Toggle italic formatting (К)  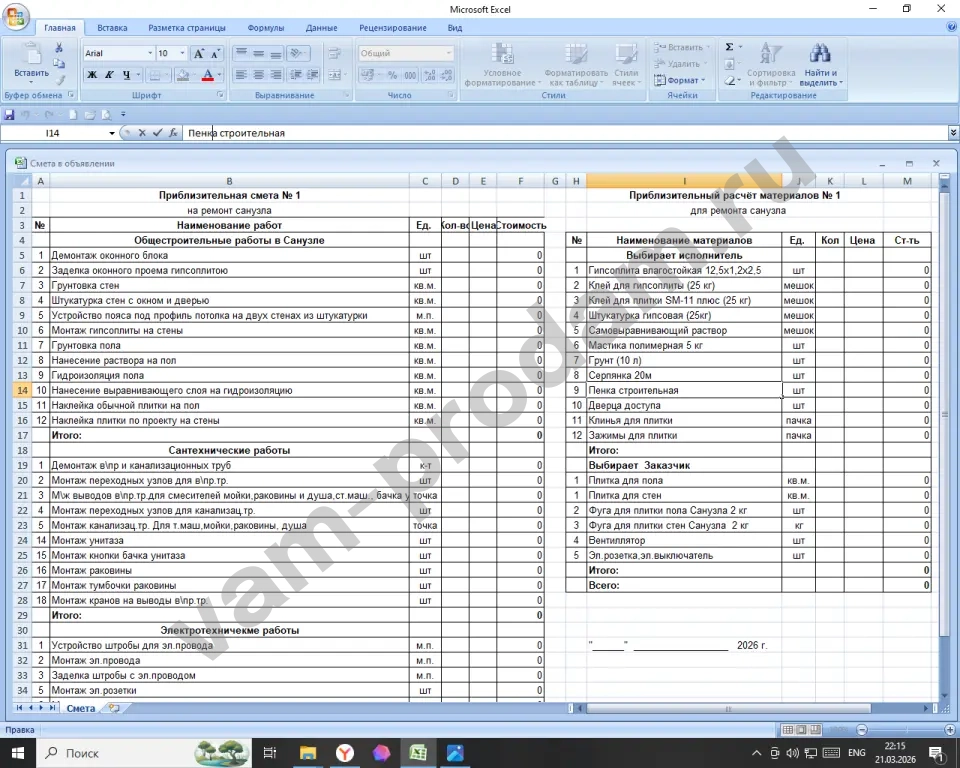[109, 75]
